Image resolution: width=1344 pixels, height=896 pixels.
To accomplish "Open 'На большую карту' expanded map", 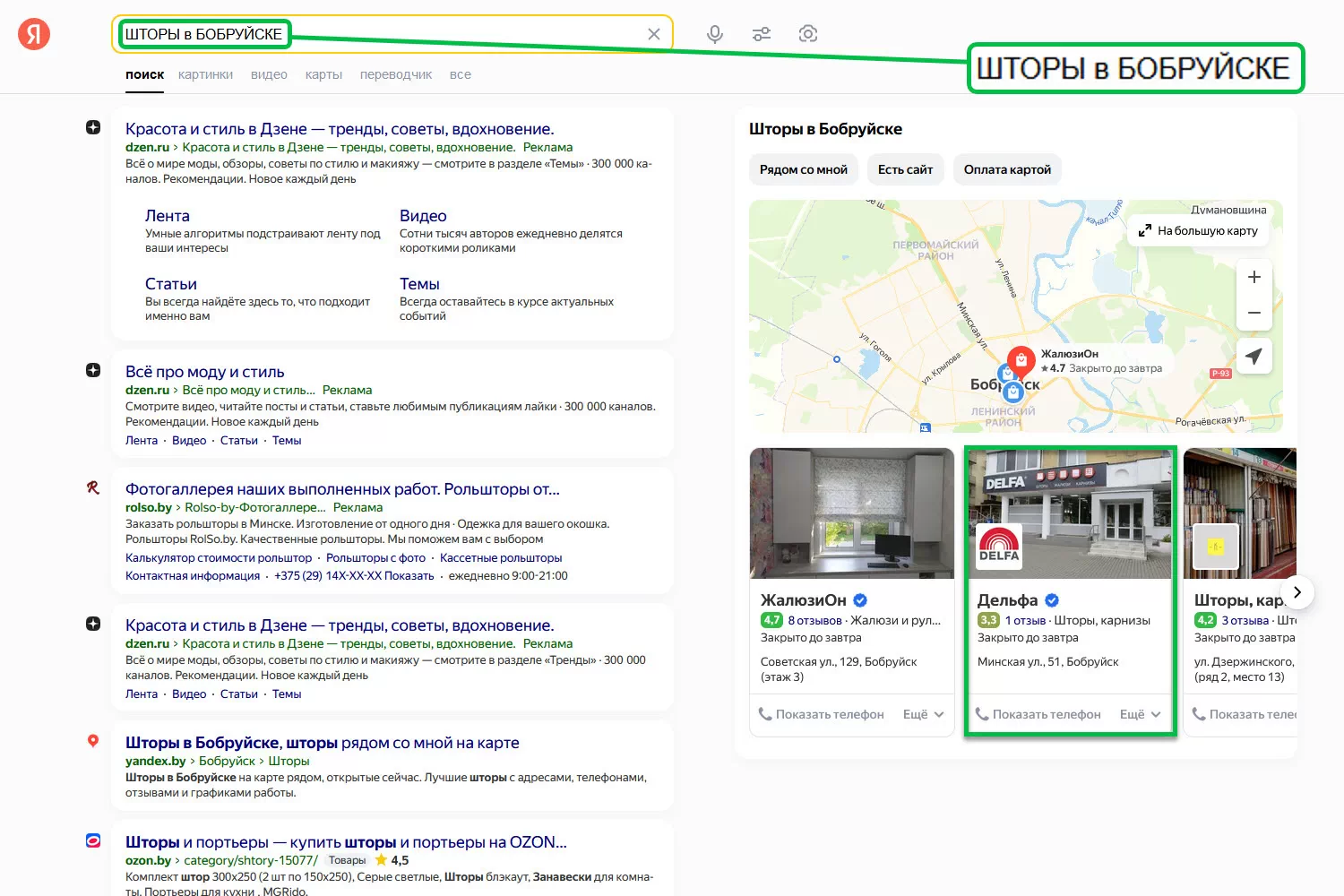I will [1198, 230].
